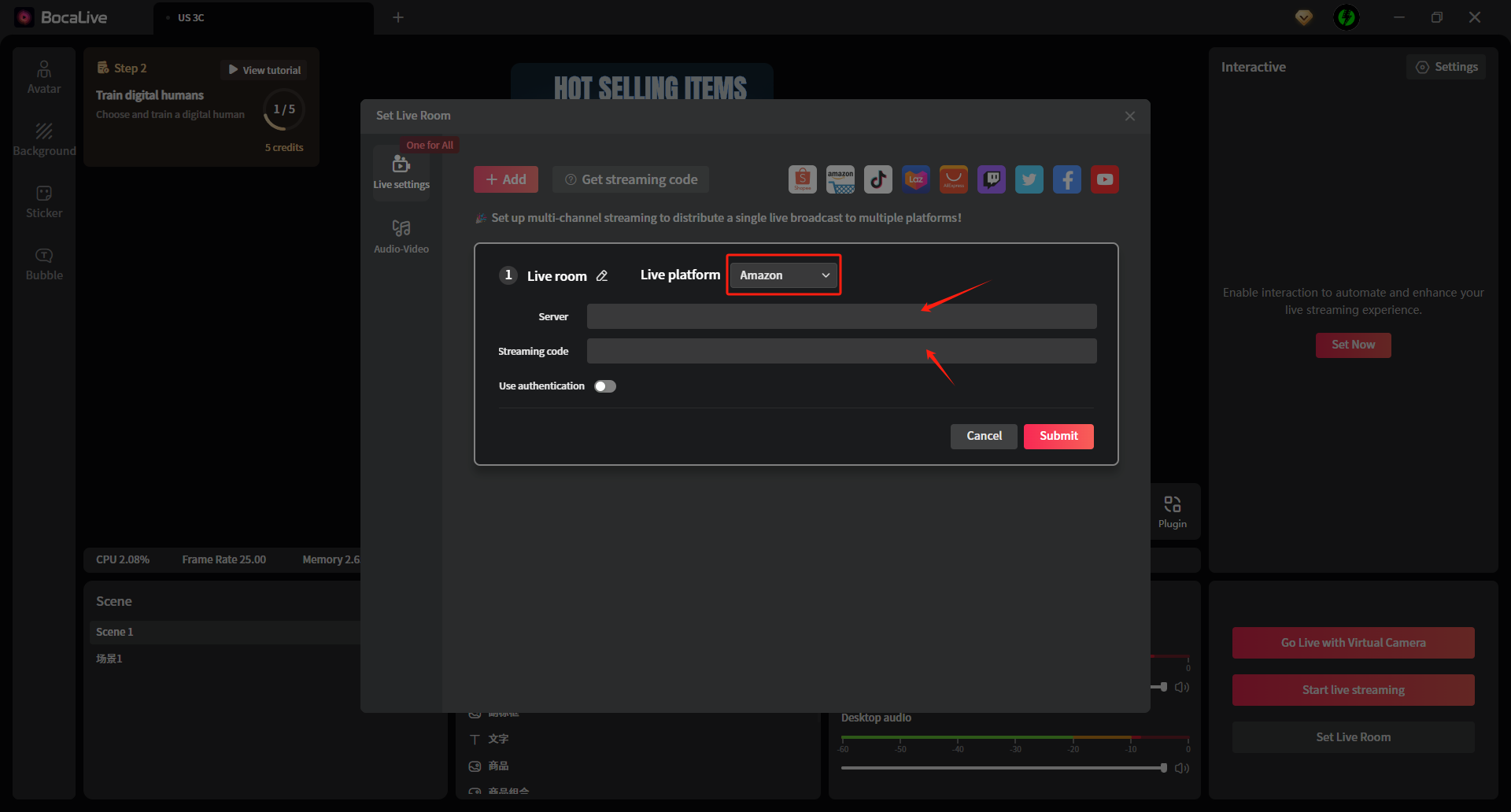Toggle Use authentication switch

click(605, 386)
